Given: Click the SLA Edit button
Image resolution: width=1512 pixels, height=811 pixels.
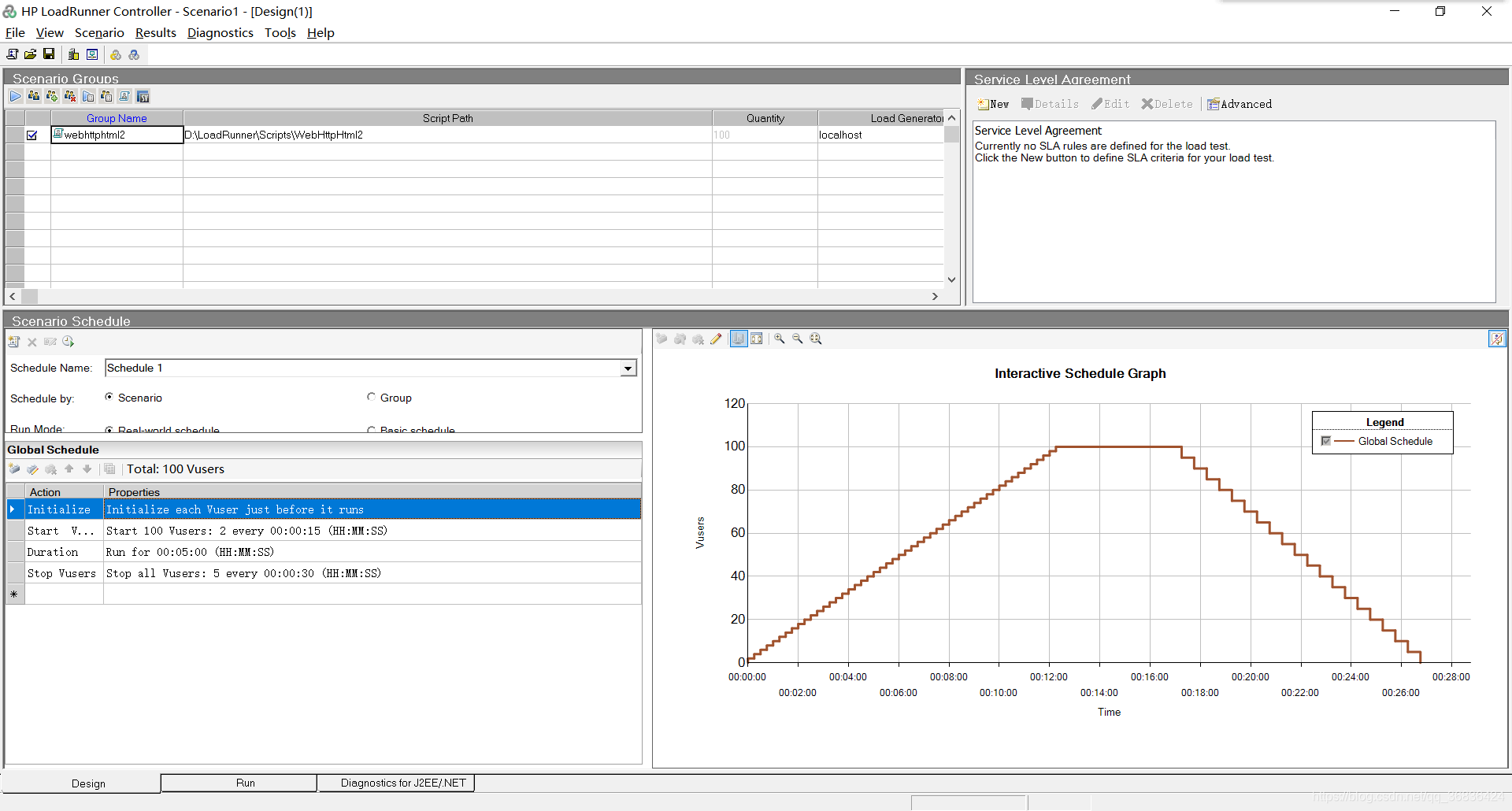Looking at the screenshot, I should click(x=1110, y=104).
